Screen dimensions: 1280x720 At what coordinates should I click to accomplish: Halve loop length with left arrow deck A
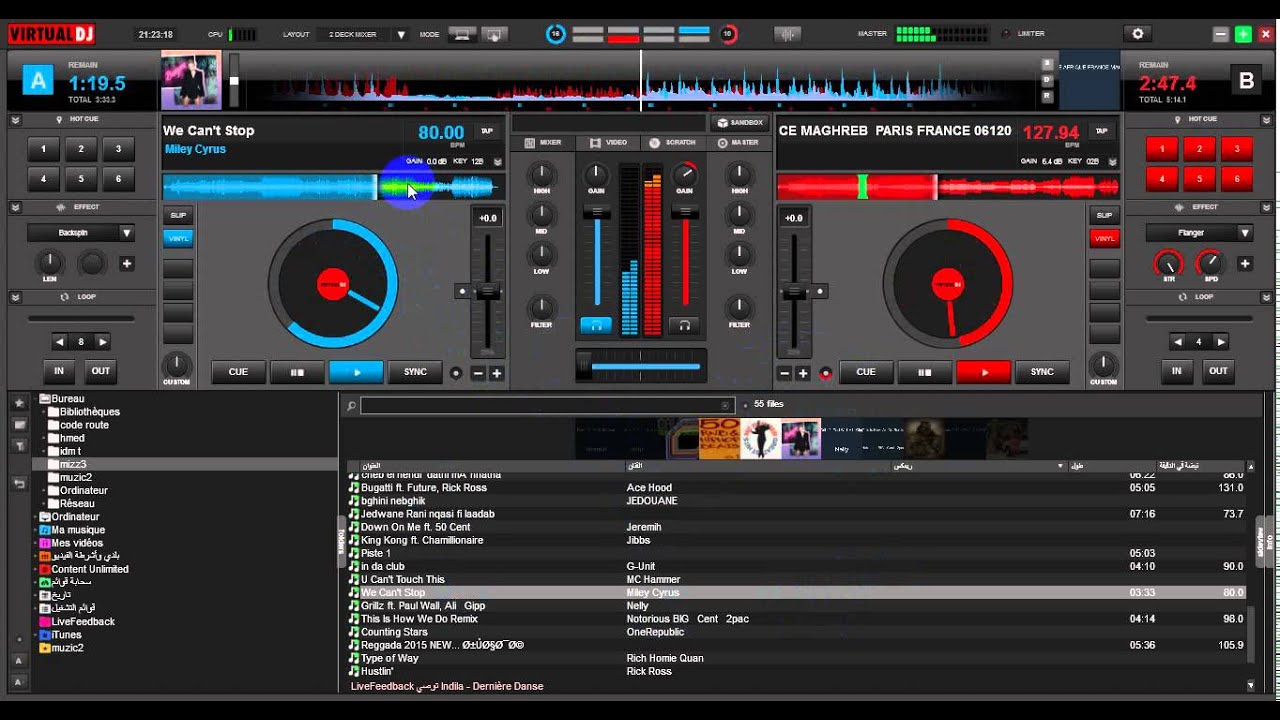click(60, 342)
